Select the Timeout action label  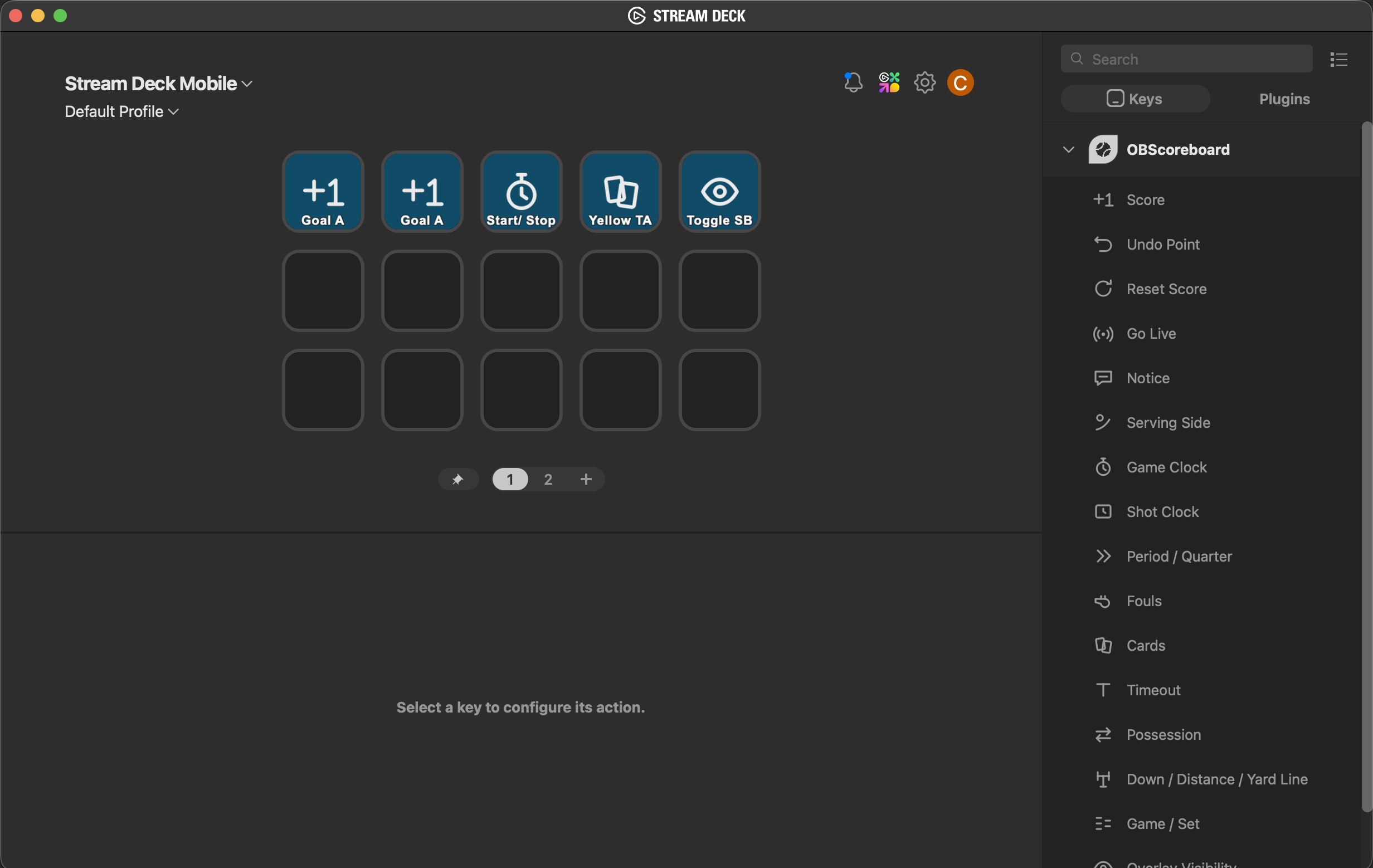(x=1153, y=690)
